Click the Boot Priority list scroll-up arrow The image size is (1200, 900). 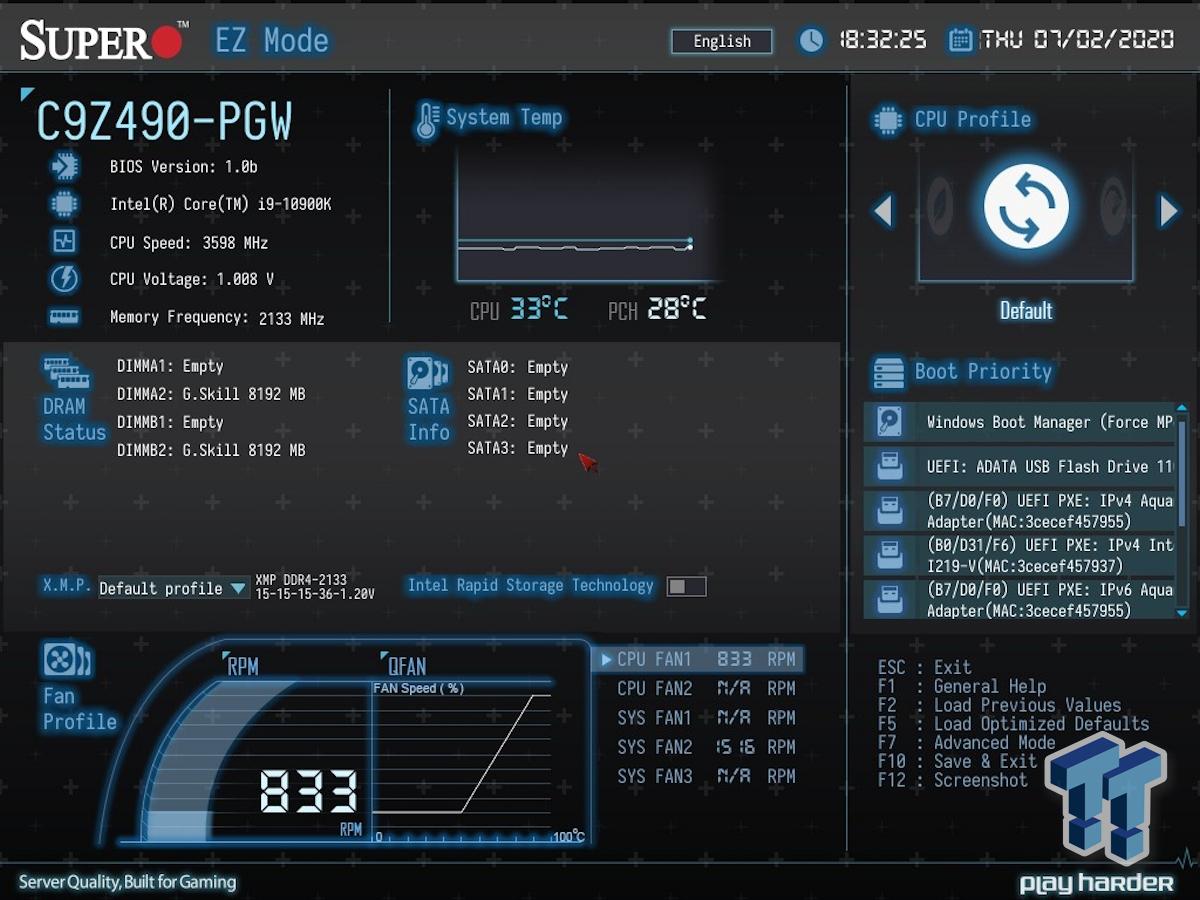1182,409
